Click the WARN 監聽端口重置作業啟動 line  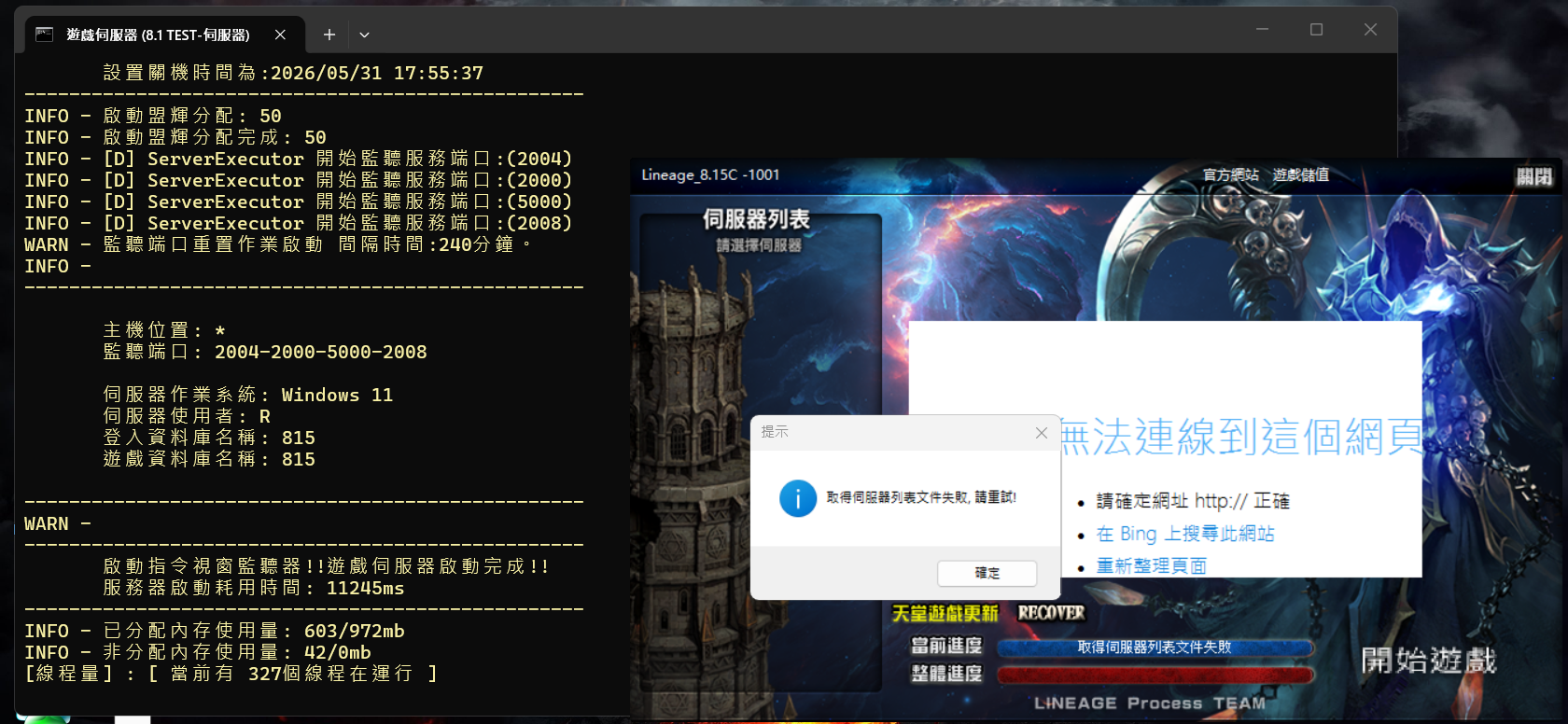278,244
